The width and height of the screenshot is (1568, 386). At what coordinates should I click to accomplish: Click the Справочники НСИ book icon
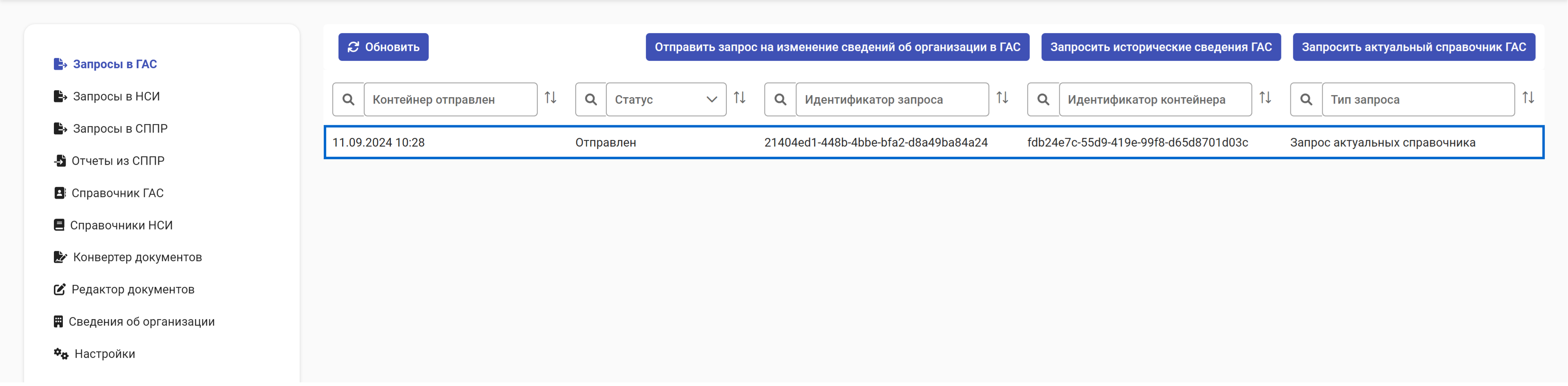pyautogui.click(x=59, y=226)
